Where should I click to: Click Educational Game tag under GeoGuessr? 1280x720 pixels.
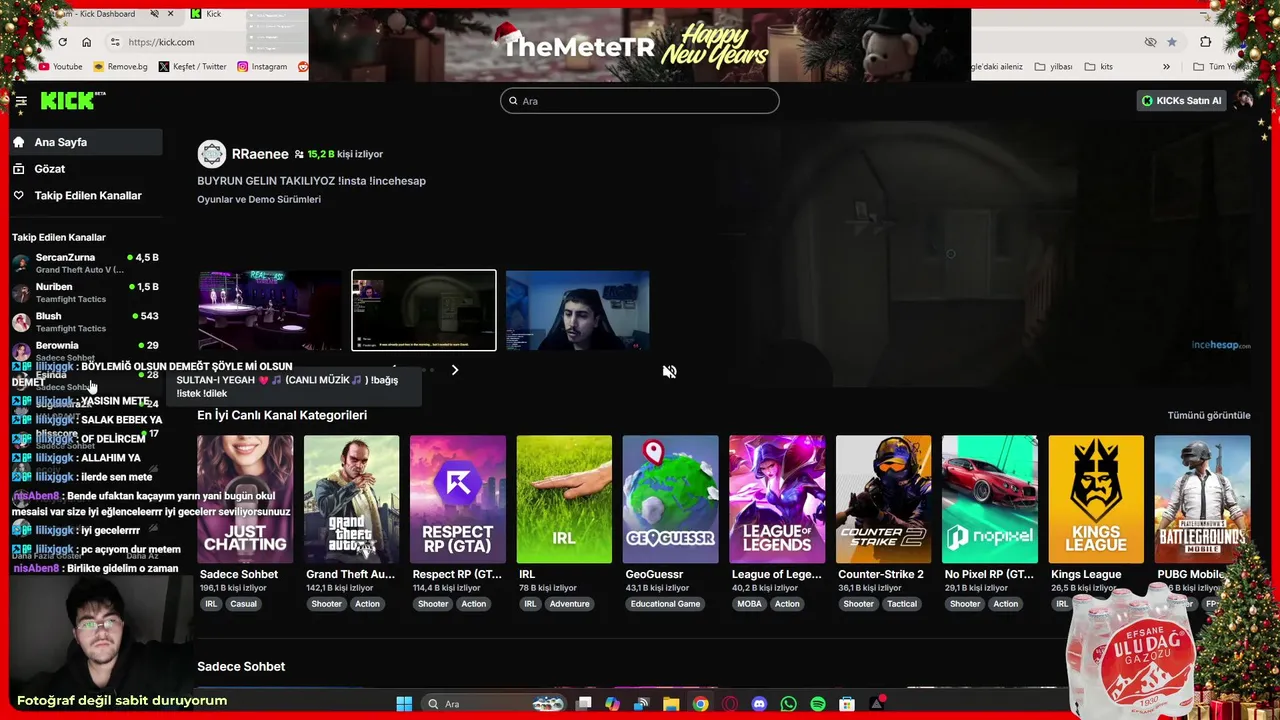[665, 604]
